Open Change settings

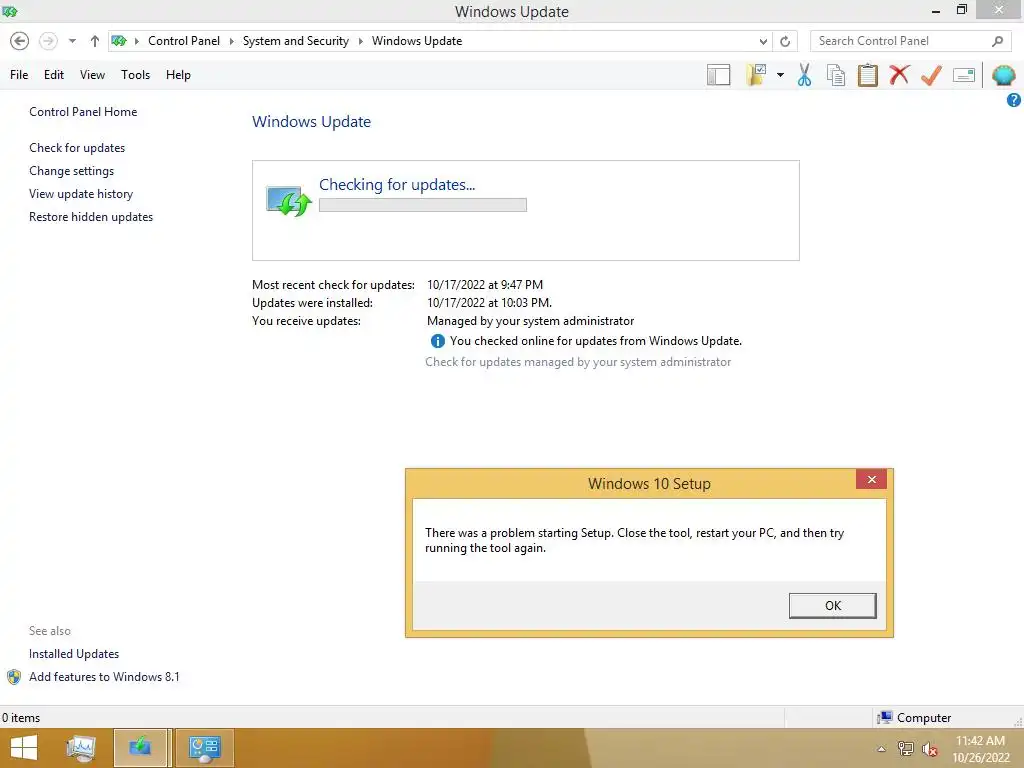71,171
